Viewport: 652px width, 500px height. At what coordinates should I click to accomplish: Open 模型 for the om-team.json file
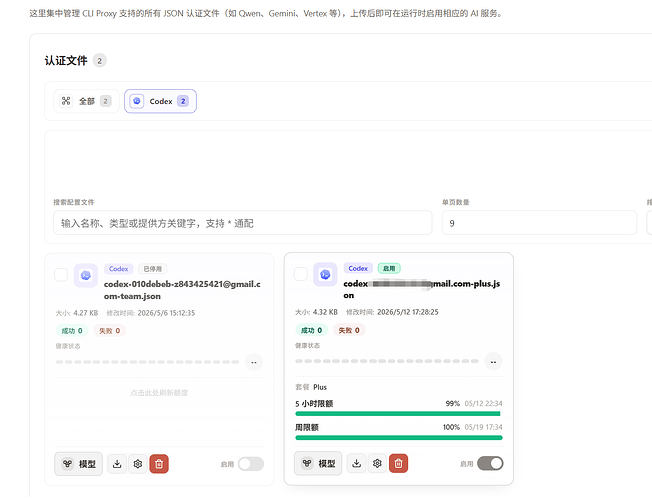(x=79, y=464)
